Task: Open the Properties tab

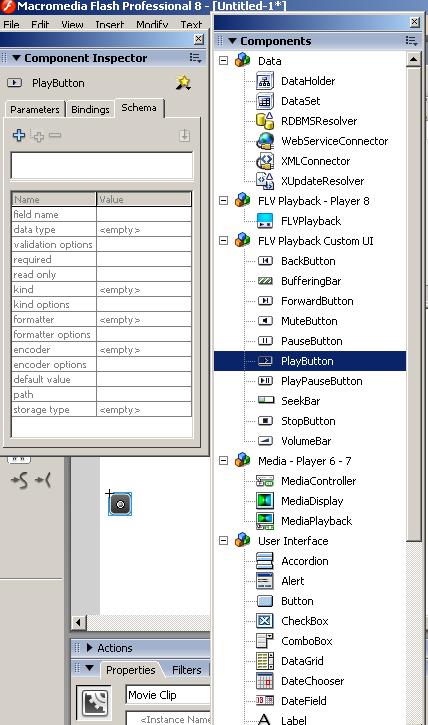Action: point(131,670)
